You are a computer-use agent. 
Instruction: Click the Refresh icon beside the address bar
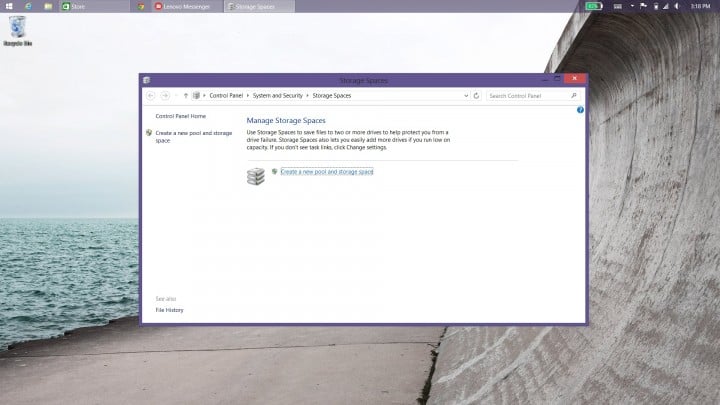476,95
